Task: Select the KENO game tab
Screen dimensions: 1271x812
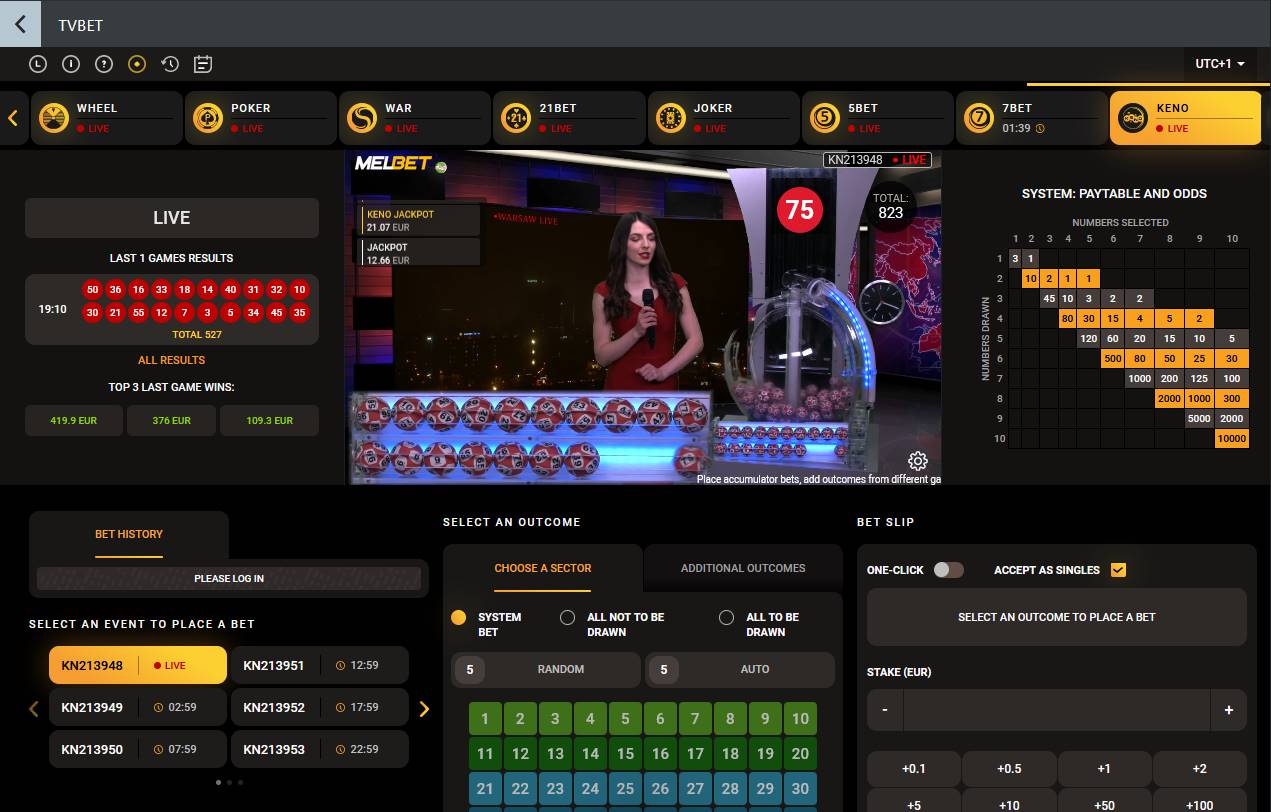Action: coord(1186,118)
